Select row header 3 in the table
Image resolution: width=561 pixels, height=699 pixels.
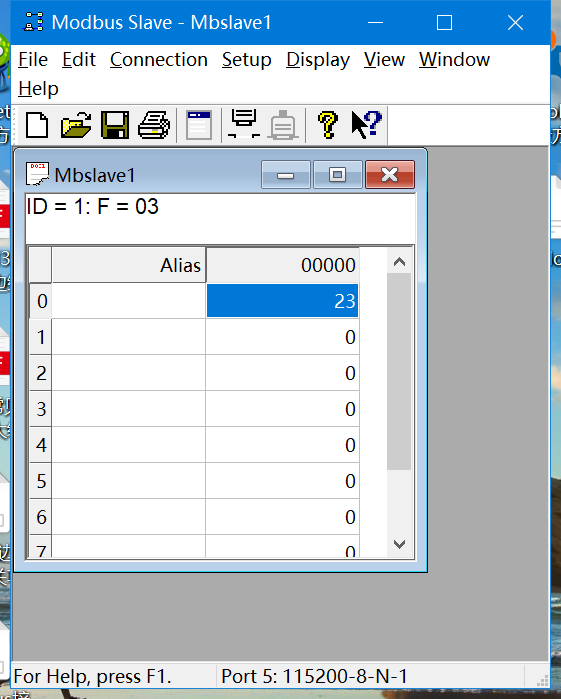click(41, 409)
